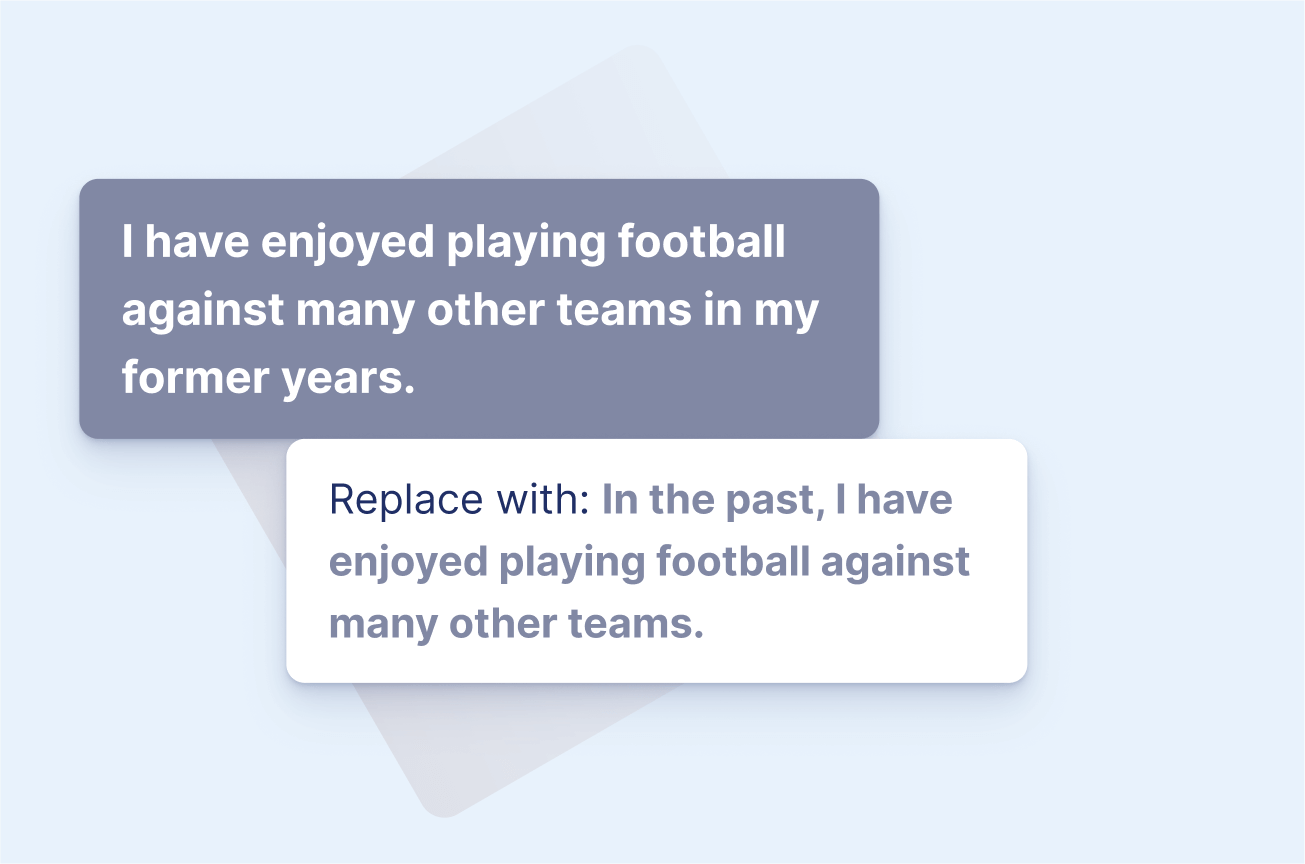Click the line 'I have enjoyed playing football'

point(453,243)
